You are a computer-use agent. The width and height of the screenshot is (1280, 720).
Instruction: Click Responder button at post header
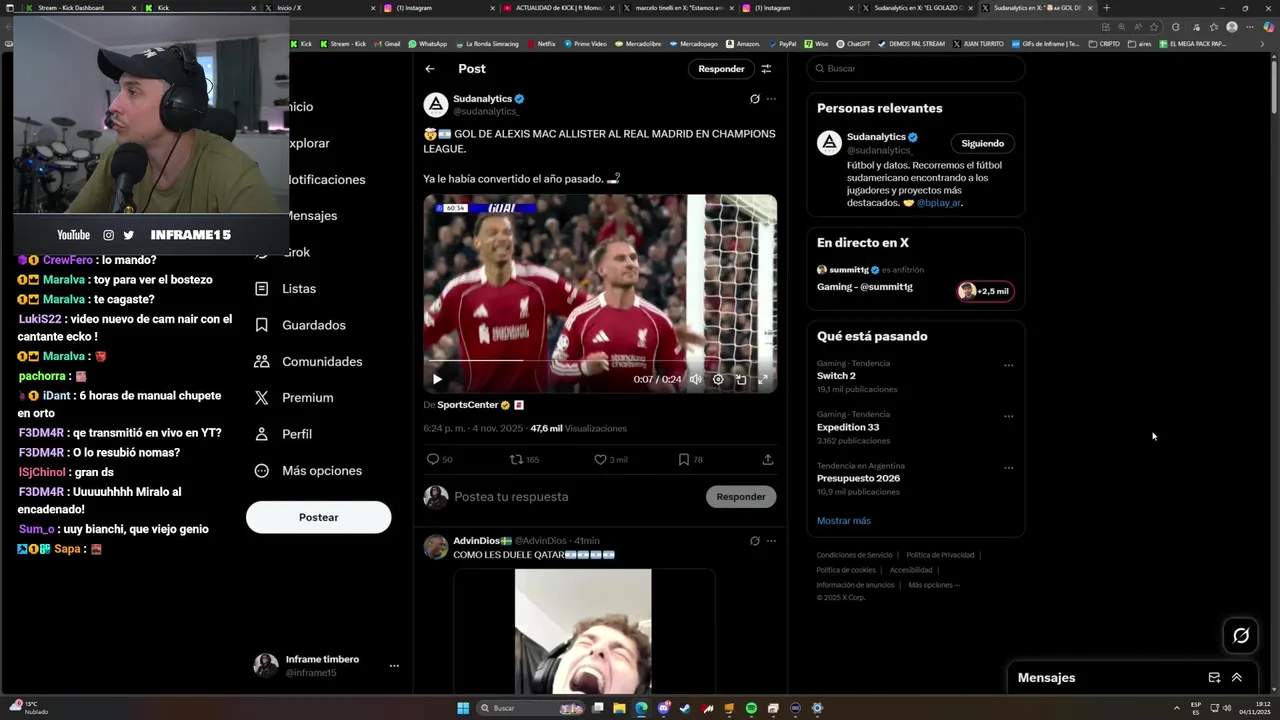(721, 69)
